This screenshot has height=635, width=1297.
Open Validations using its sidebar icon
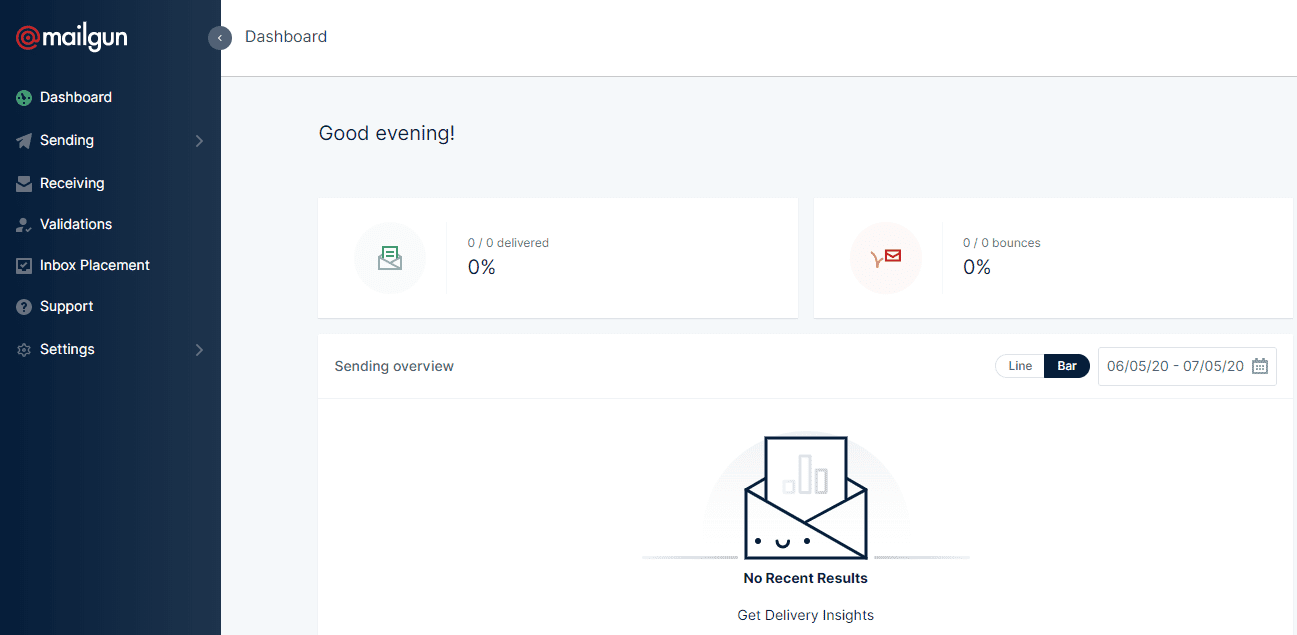coord(22,224)
